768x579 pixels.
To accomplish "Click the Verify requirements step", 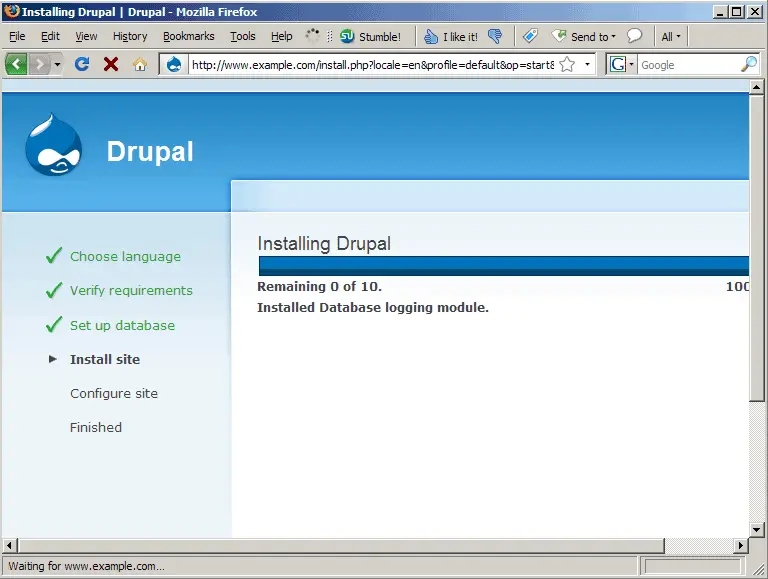I will (131, 290).
